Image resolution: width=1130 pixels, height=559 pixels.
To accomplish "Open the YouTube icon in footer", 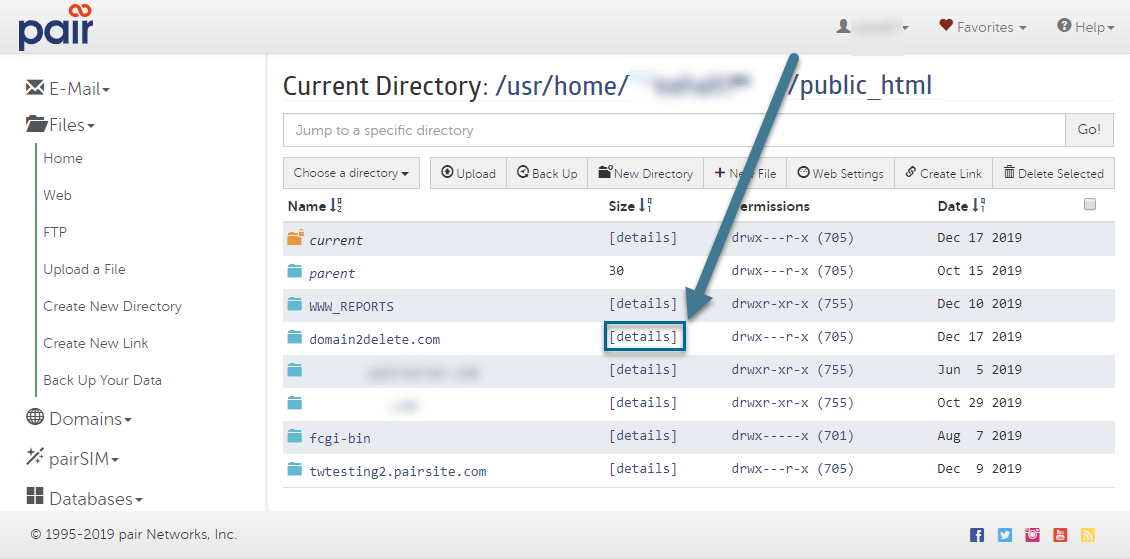I will [1060, 535].
